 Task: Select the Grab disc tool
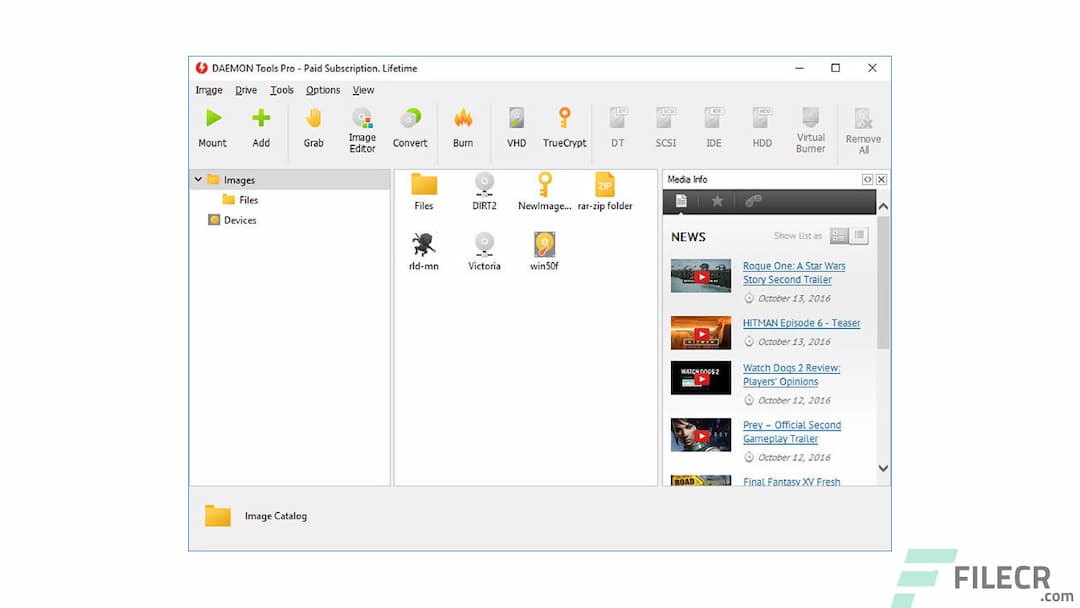313,119
